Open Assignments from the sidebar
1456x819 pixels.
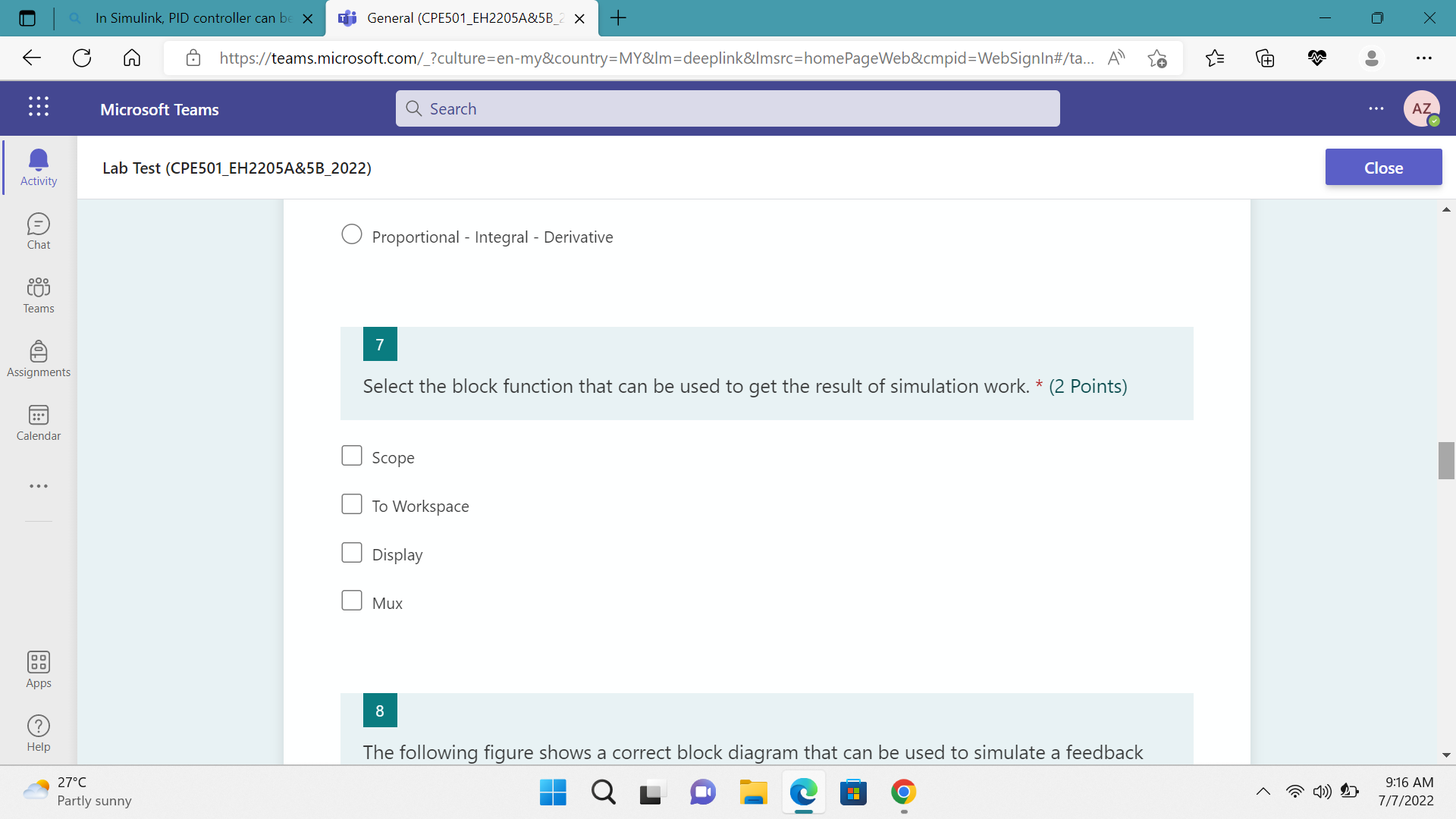pyautogui.click(x=38, y=358)
